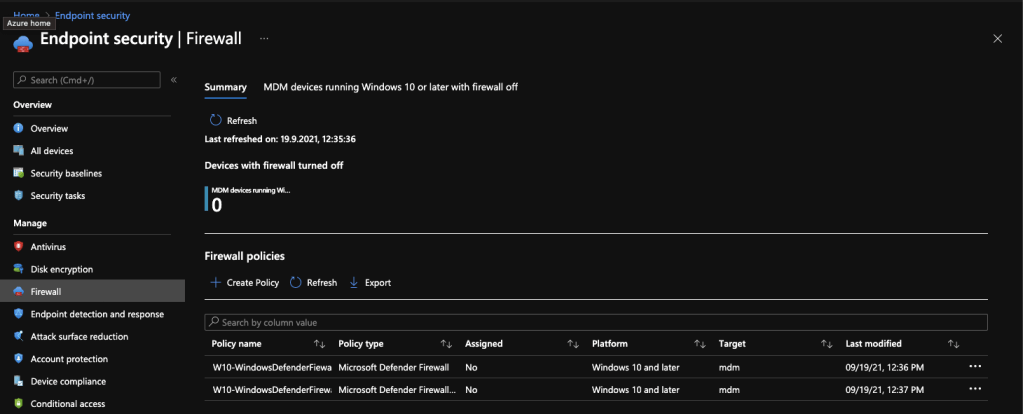Select Account protection sidebar item
1023x414 pixels.
pyautogui.click(x=68, y=359)
